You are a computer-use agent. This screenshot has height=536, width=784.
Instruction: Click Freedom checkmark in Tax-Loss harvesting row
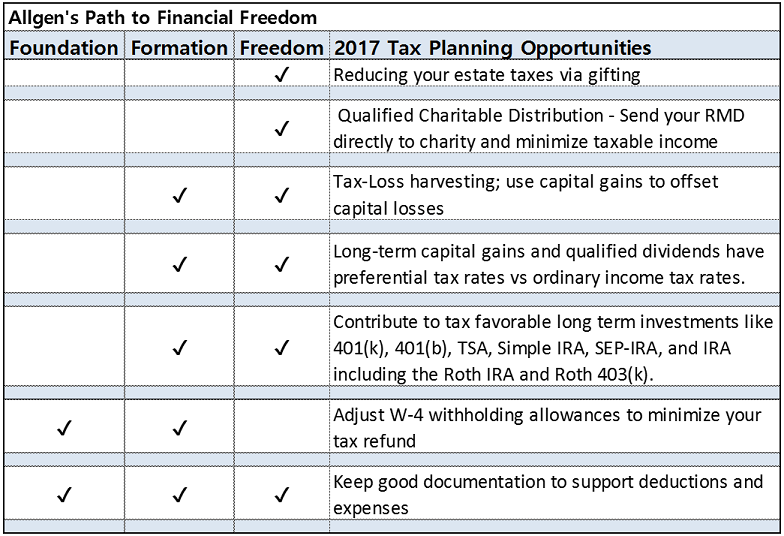(281, 196)
